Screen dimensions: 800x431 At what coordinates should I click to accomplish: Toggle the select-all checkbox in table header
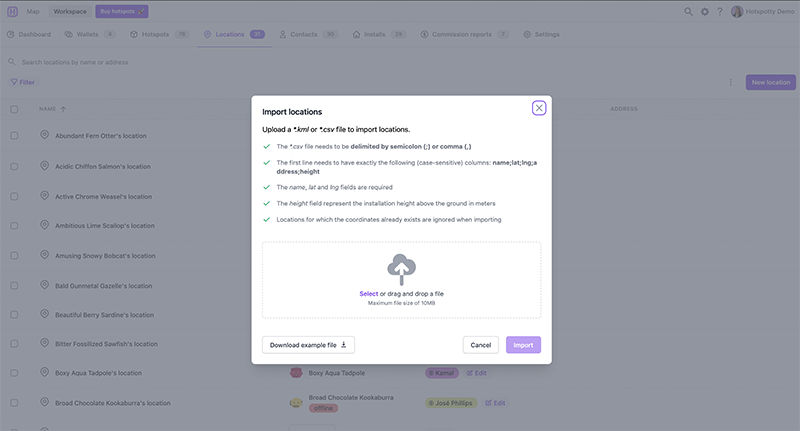14,108
